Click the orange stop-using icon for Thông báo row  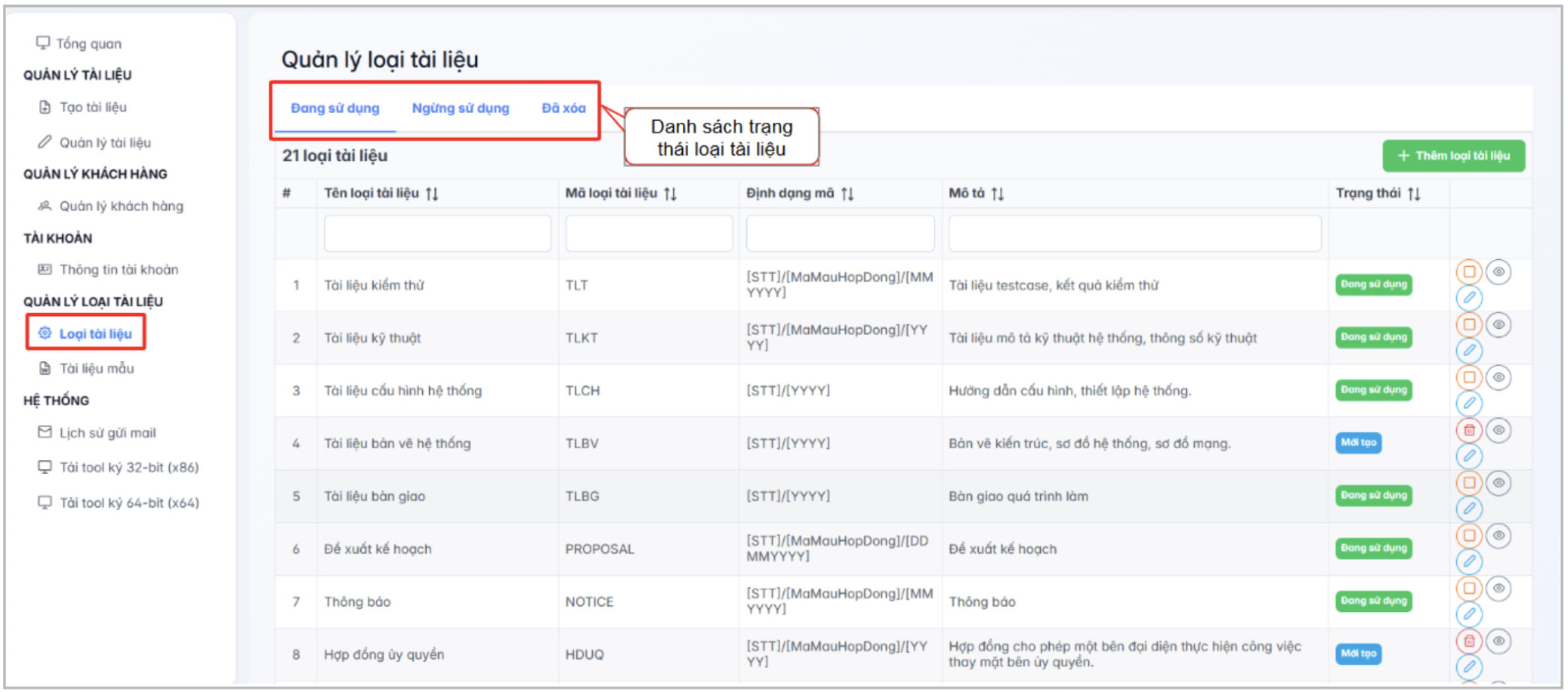point(1469,588)
